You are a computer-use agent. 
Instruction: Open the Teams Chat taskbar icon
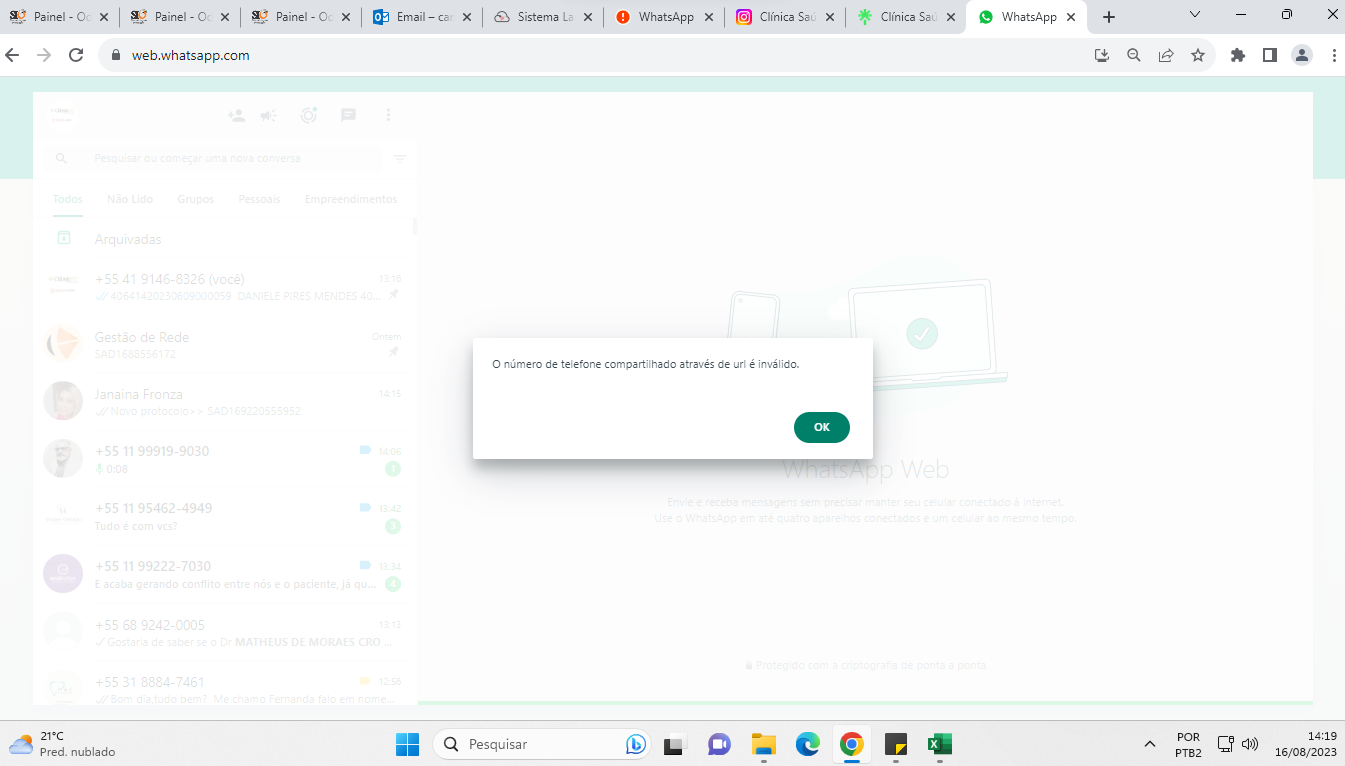coord(719,744)
